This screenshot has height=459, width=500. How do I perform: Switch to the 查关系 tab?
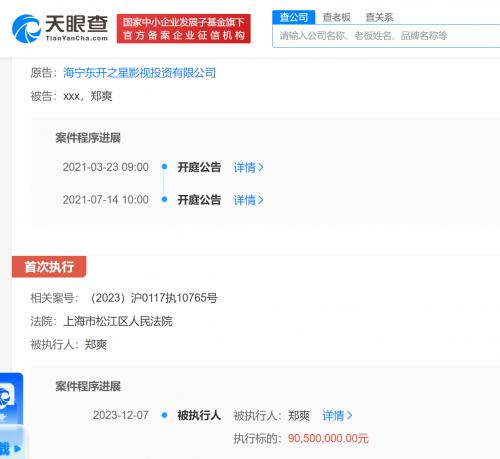coord(379,17)
